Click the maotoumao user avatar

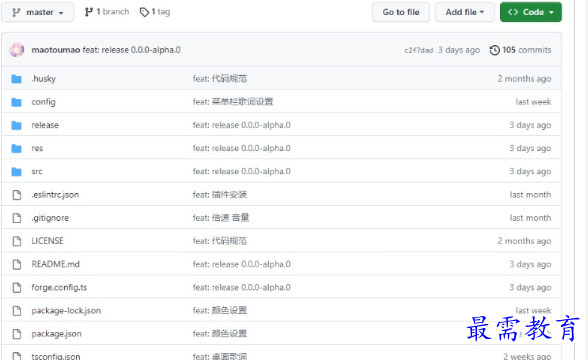point(17,50)
